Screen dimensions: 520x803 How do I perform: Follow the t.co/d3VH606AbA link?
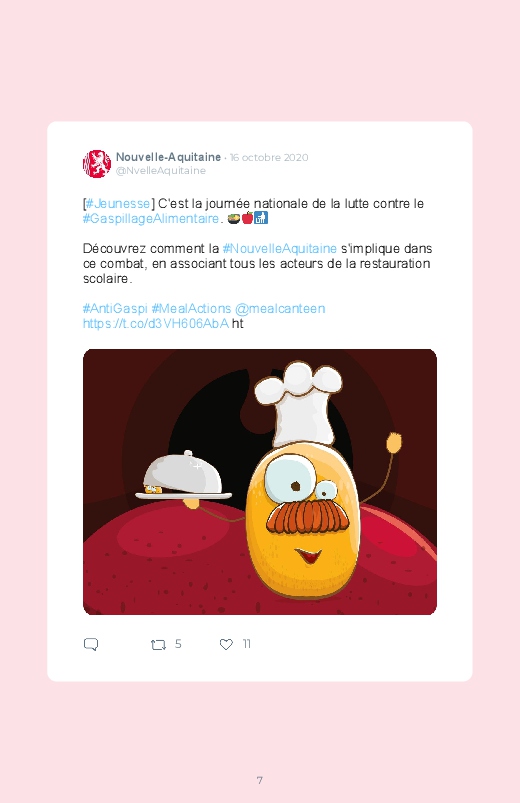(x=156, y=324)
